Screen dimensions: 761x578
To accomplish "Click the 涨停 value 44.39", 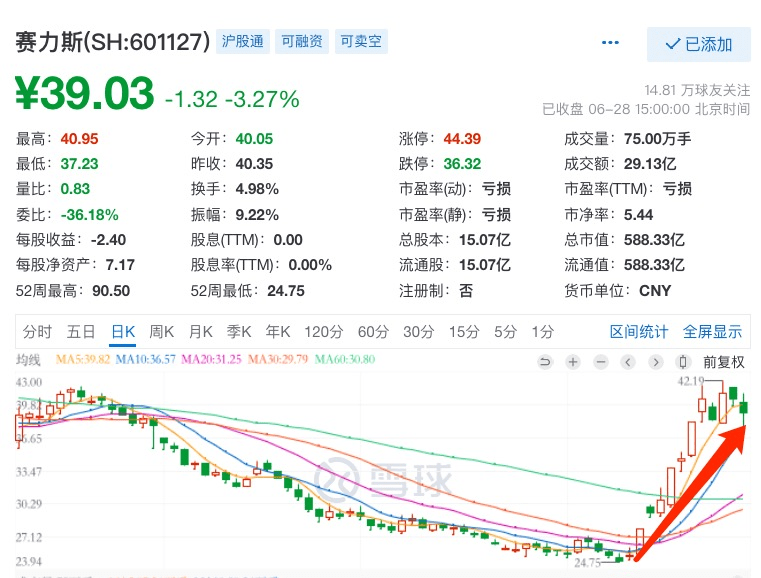I will [462, 139].
